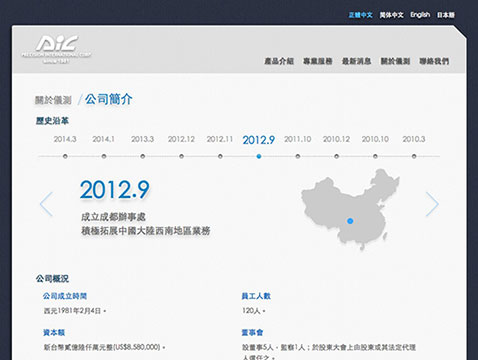The width and height of the screenshot is (478, 360).
Task: Switch language to 日本語
Action: (x=446, y=15)
